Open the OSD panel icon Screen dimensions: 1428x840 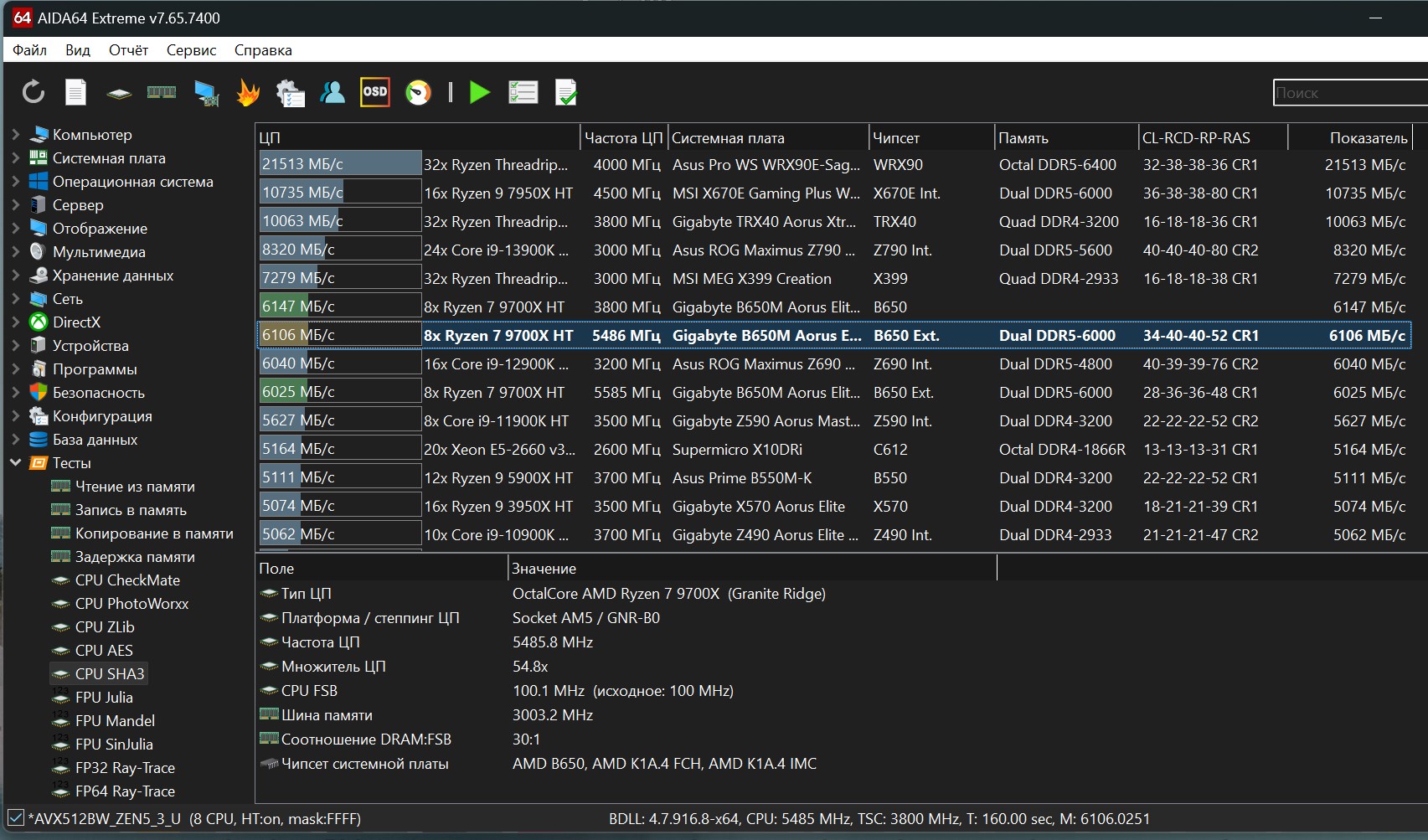click(x=374, y=92)
